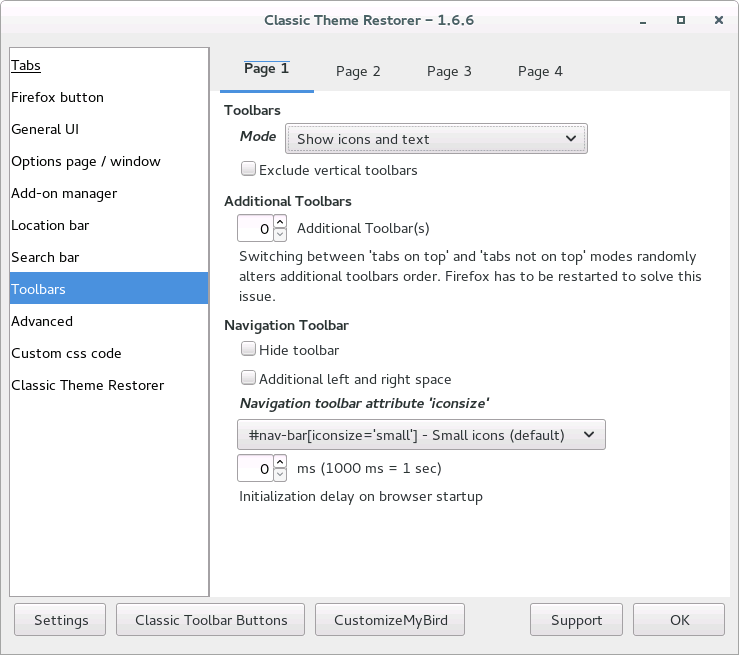
Task: Select the highlighted Toolbars category
Action: 109,288
